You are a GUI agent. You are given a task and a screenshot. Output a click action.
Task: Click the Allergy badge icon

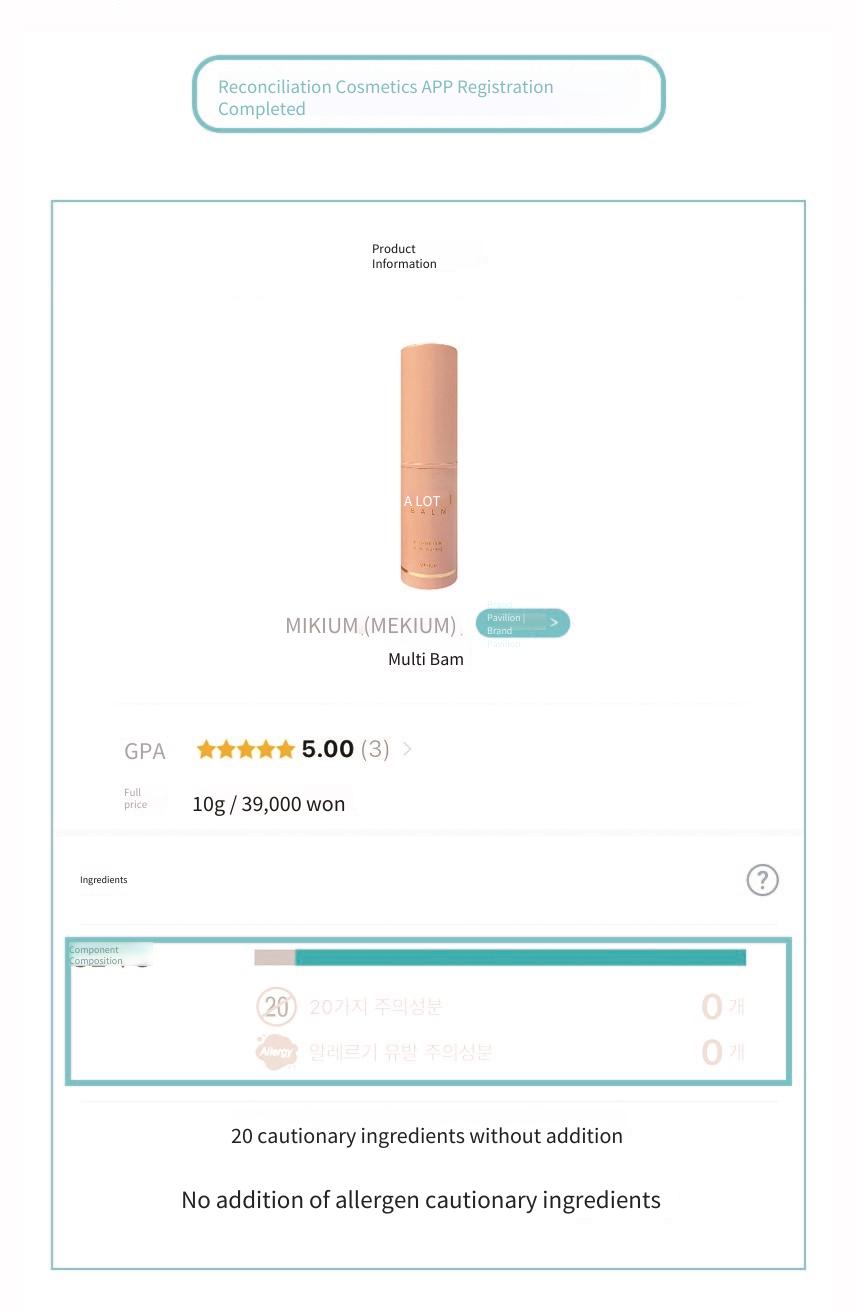[276, 1052]
